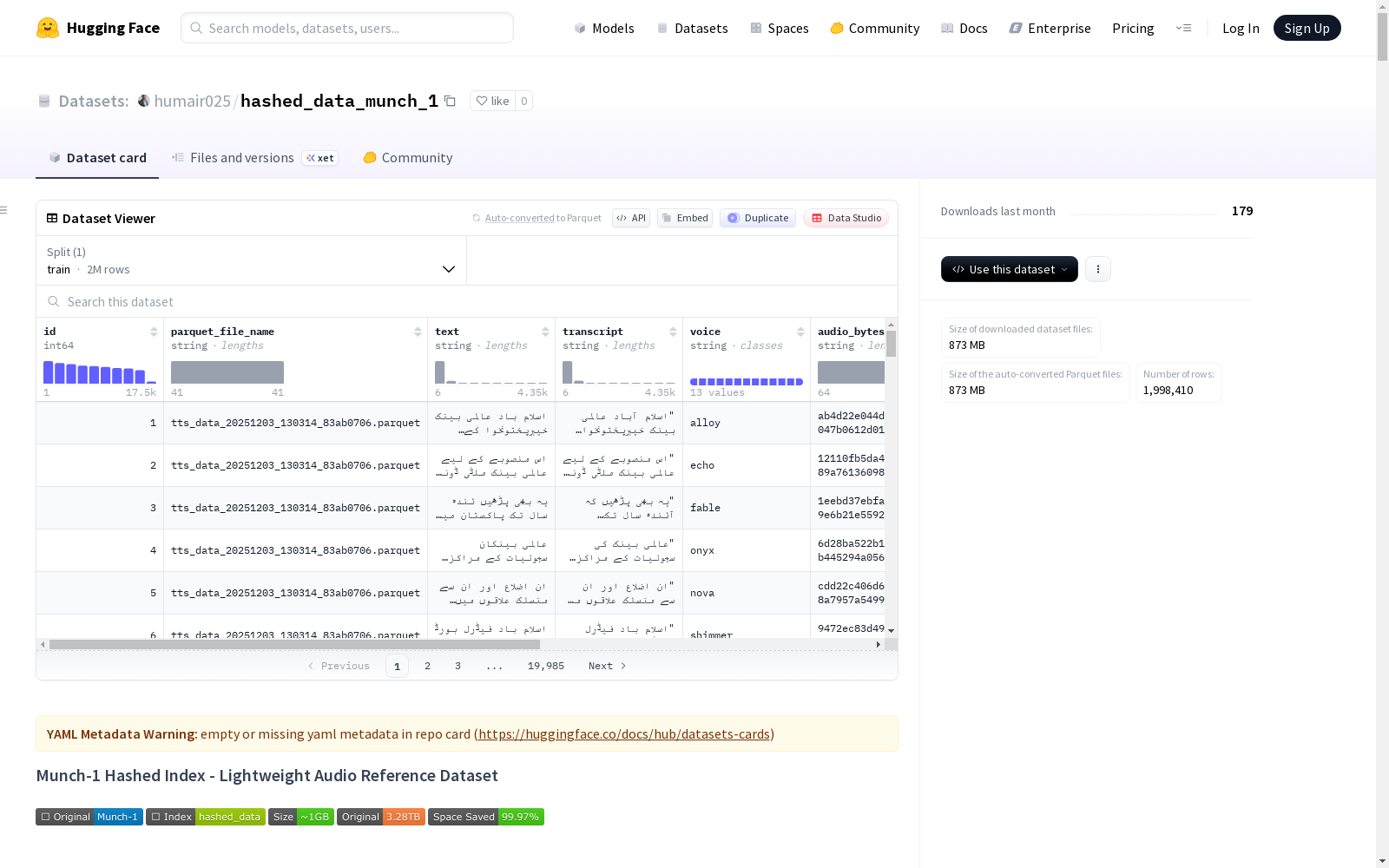Image resolution: width=1389 pixels, height=868 pixels.
Task: Click the table's horizontal scrollbar thumb
Action: pos(294,644)
